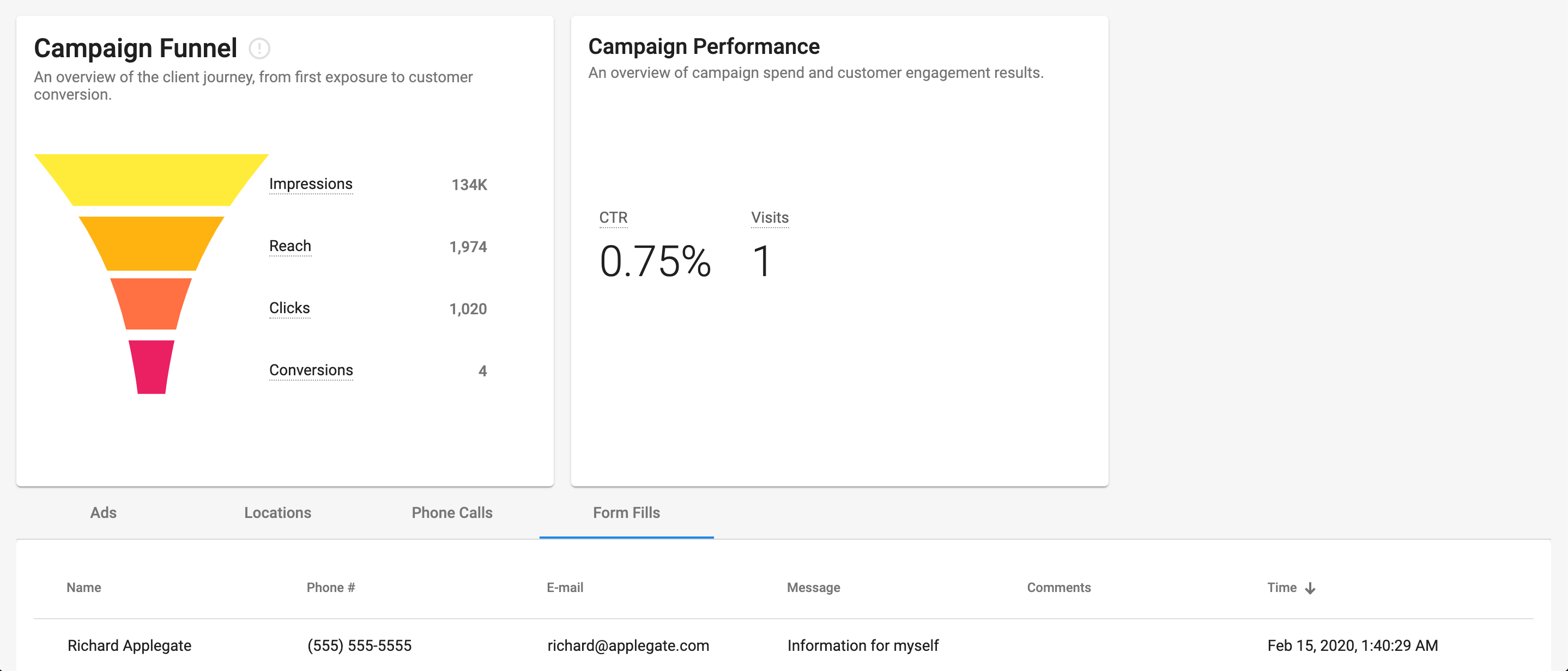Switch to the Ads tab
The height and width of the screenshot is (671, 1568).
[x=103, y=513]
